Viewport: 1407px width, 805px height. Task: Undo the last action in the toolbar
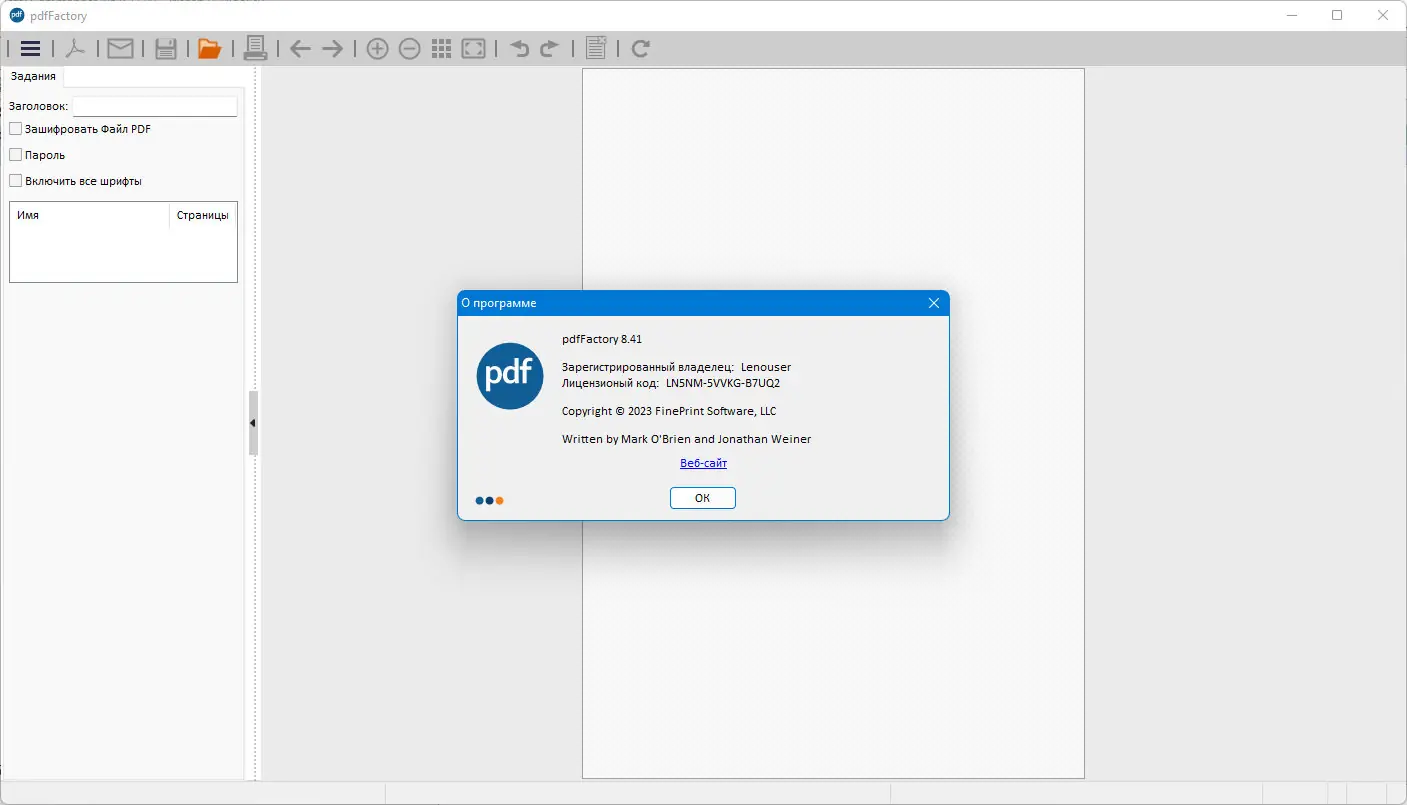[519, 48]
